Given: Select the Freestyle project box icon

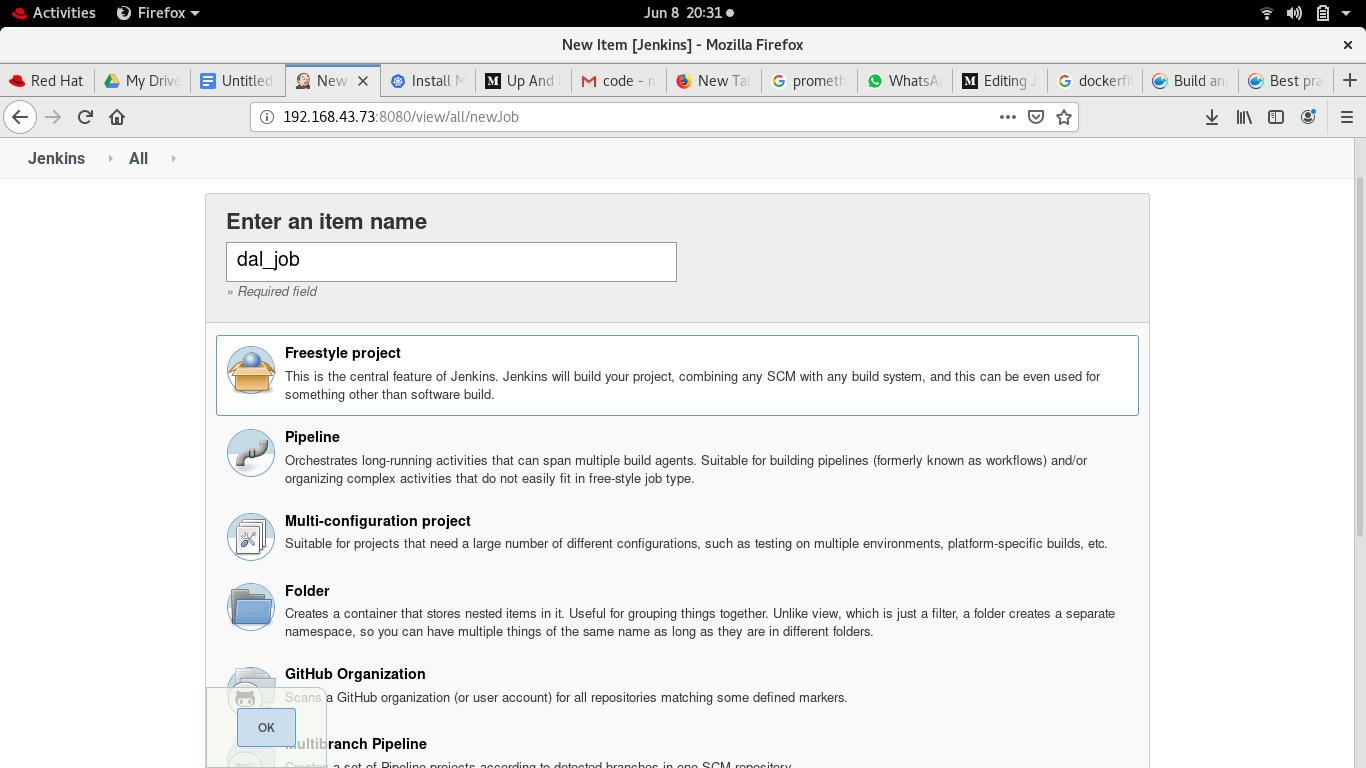Looking at the screenshot, I should [x=251, y=370].
